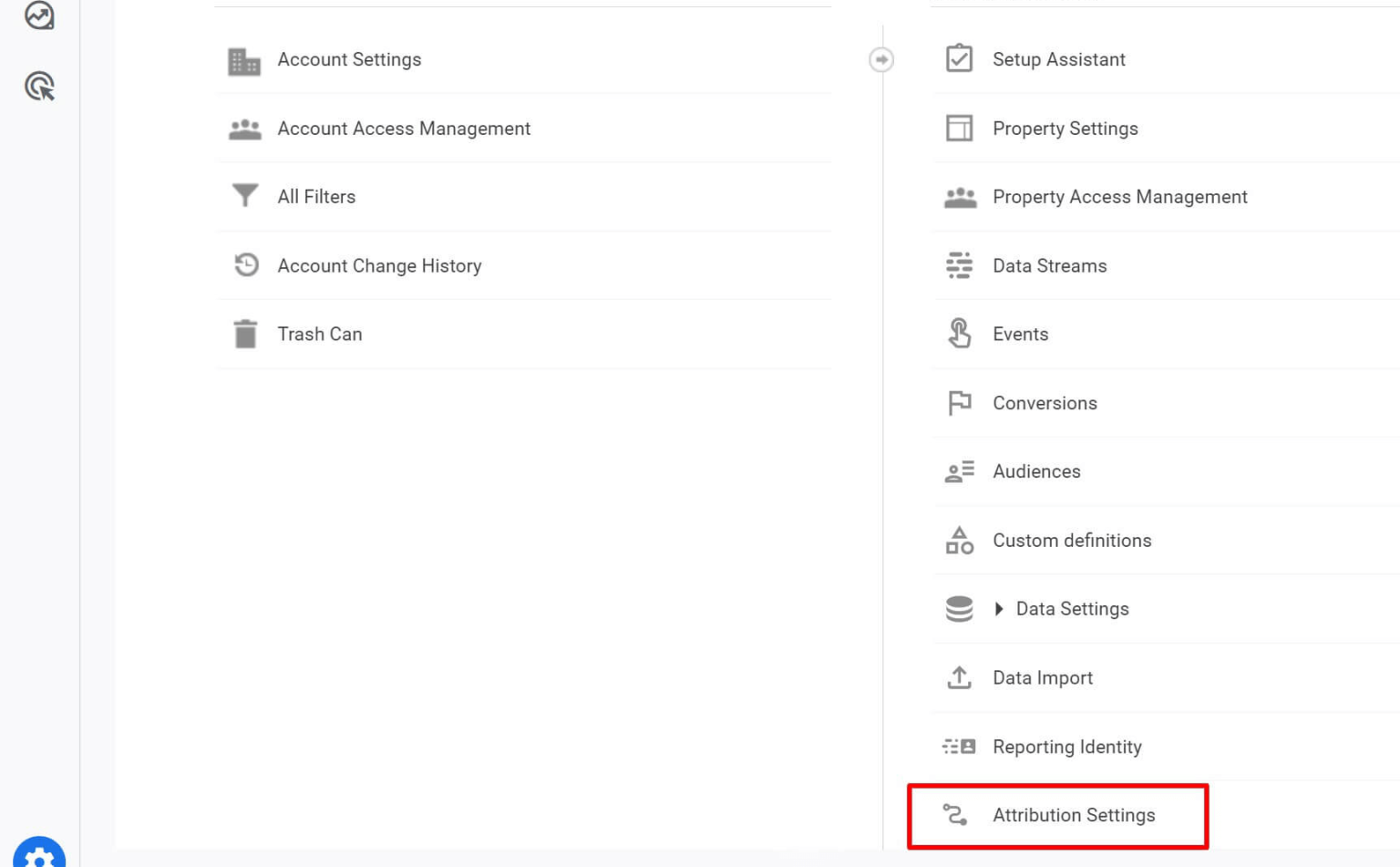Click the arrow between account and property columns

coord(881,59)
